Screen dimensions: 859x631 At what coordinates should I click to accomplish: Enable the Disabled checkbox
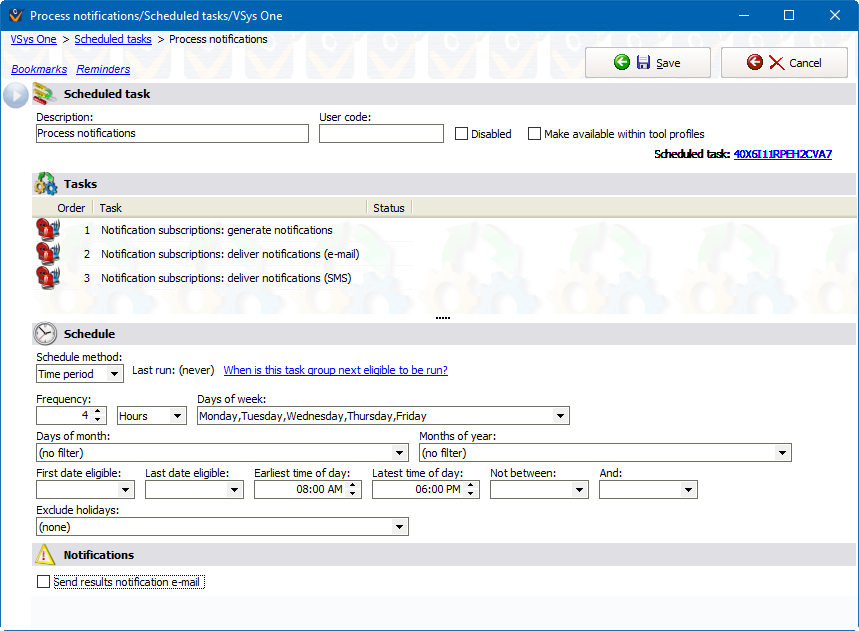coord(461,134)
